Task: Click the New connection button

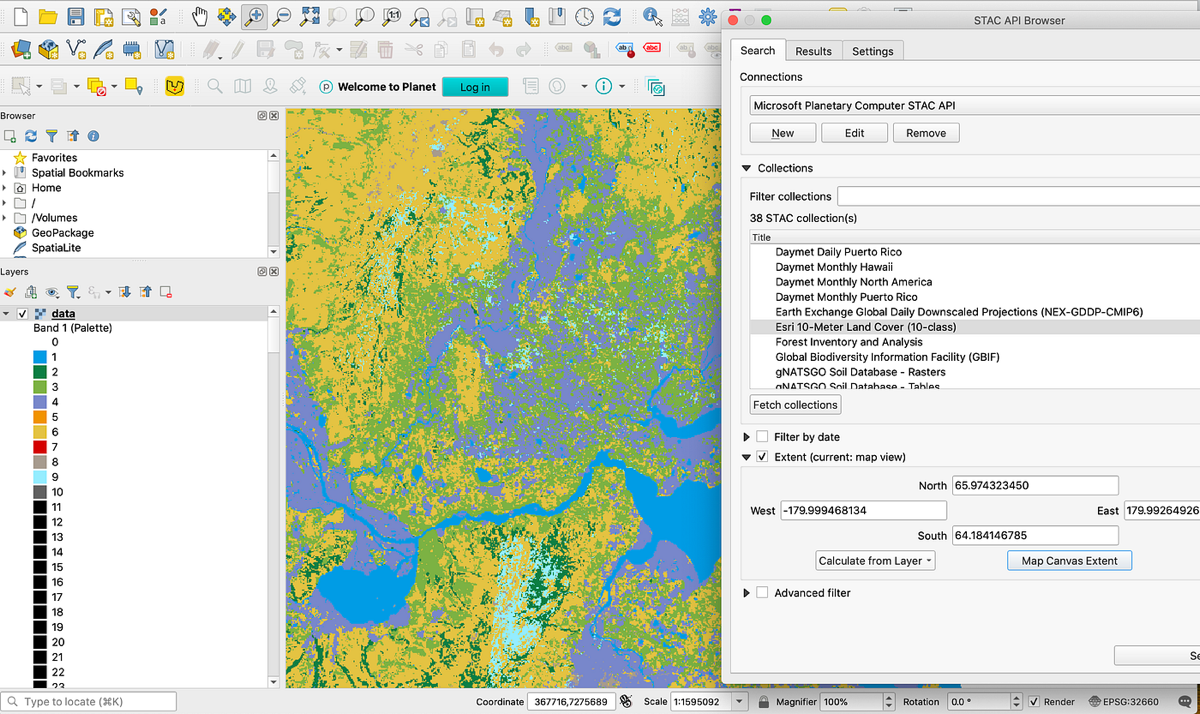Action: pos(783,133)
